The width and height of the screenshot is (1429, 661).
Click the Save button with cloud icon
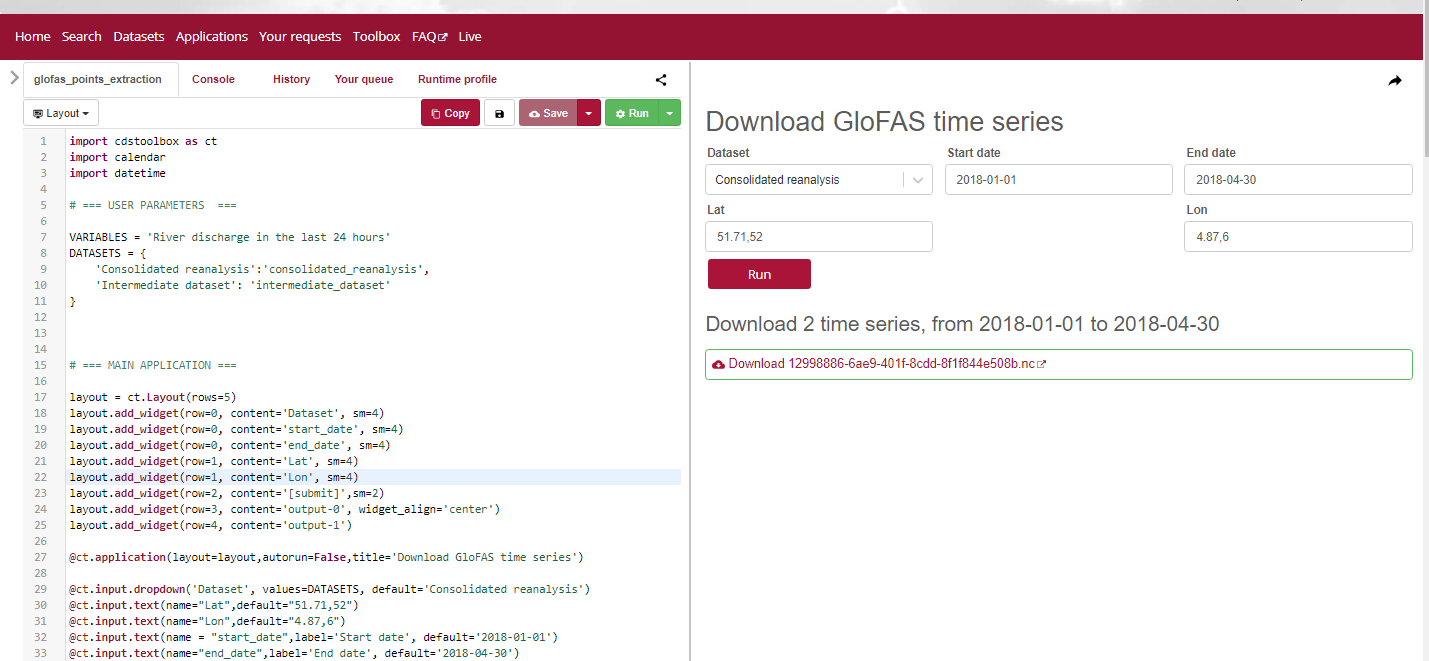(548, 113)
